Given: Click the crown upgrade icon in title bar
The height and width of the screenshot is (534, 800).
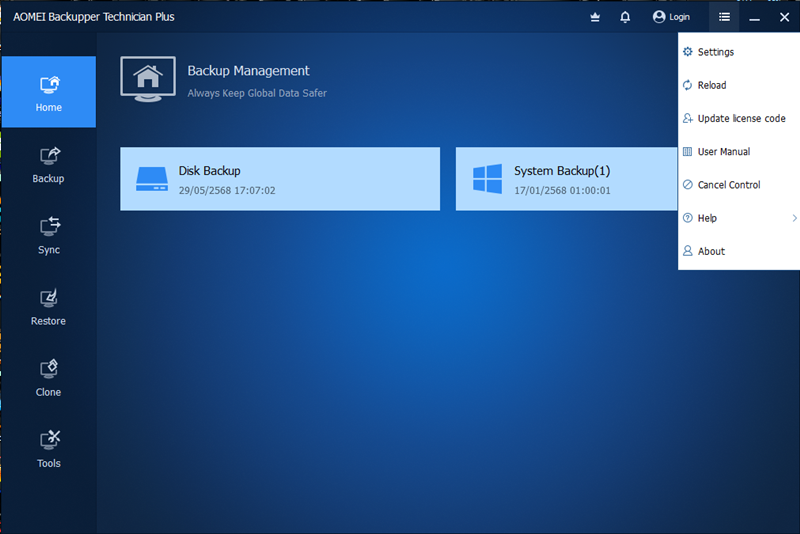Looking at the screenshot, I should click(595, 17).
